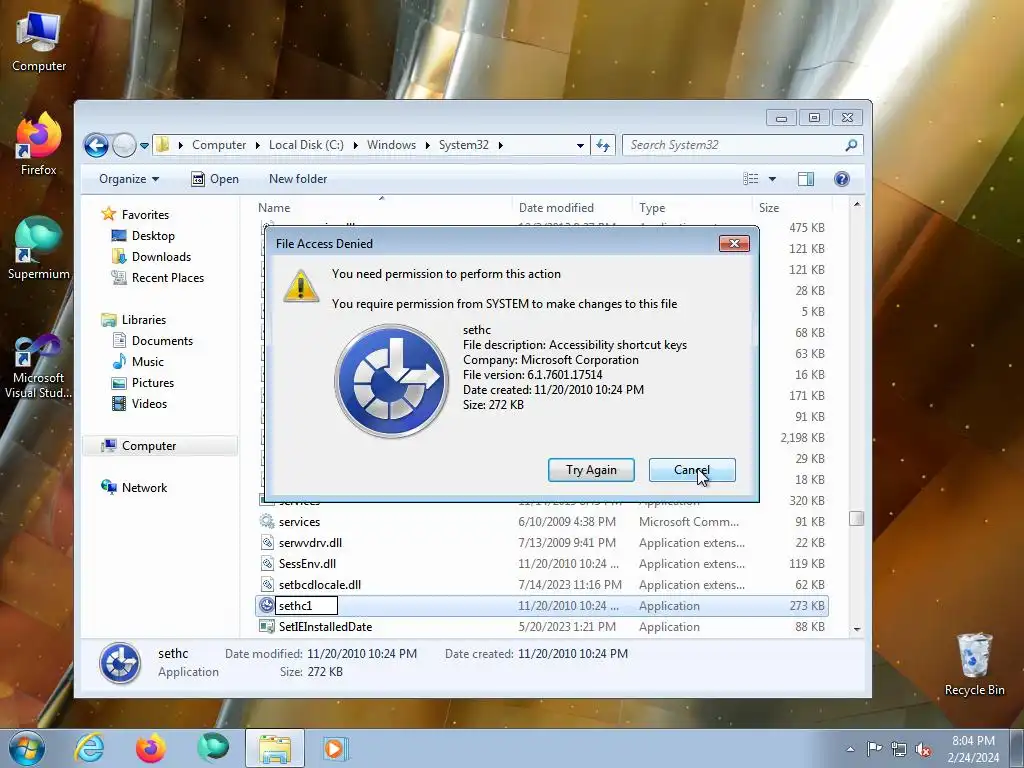The height and width of the screenshot is (768, 1024).
Task: Select Computer in the navigation pane
Action: pos(149,446)
